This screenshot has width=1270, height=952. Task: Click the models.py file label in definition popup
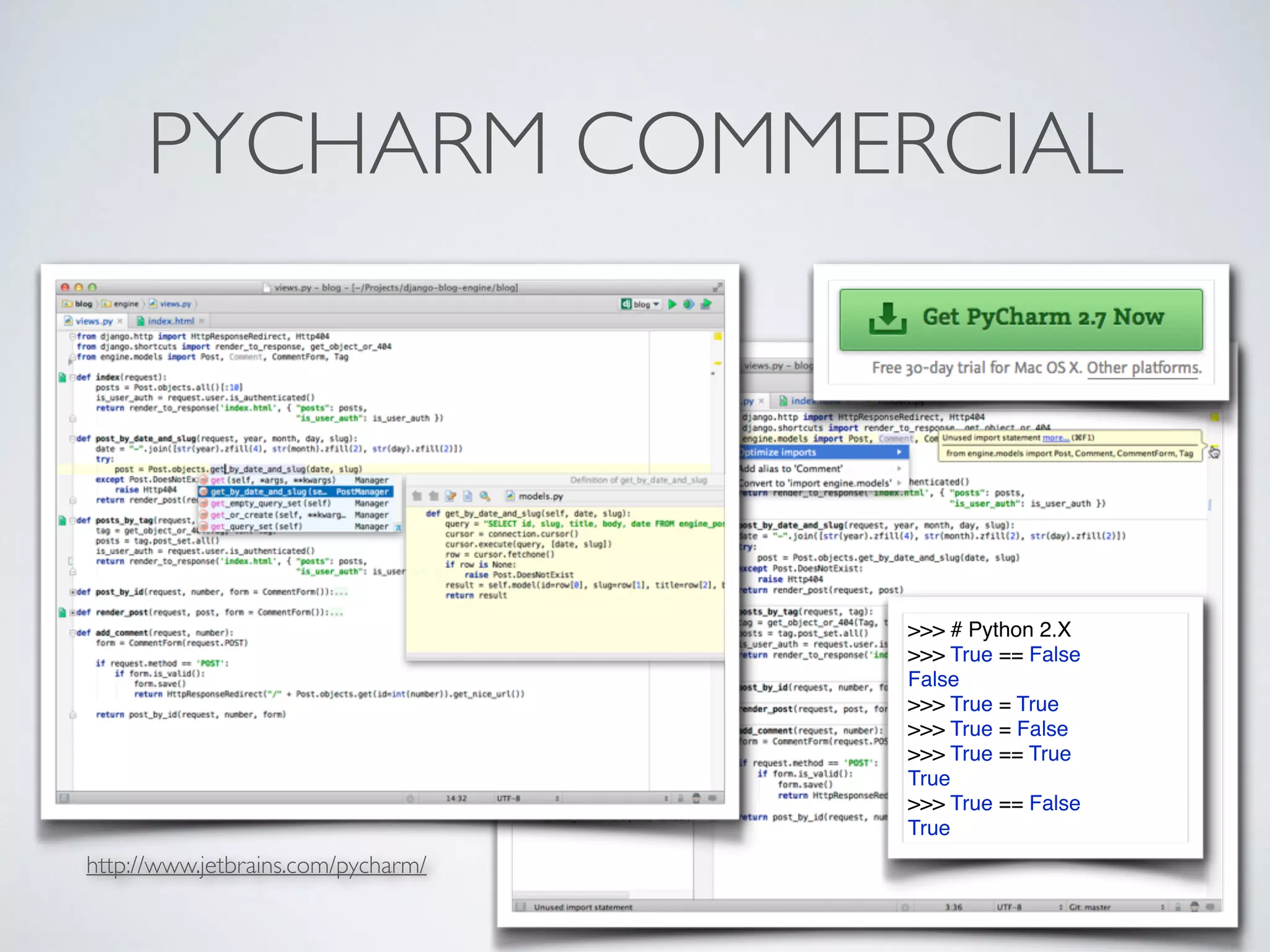[535, 496]
